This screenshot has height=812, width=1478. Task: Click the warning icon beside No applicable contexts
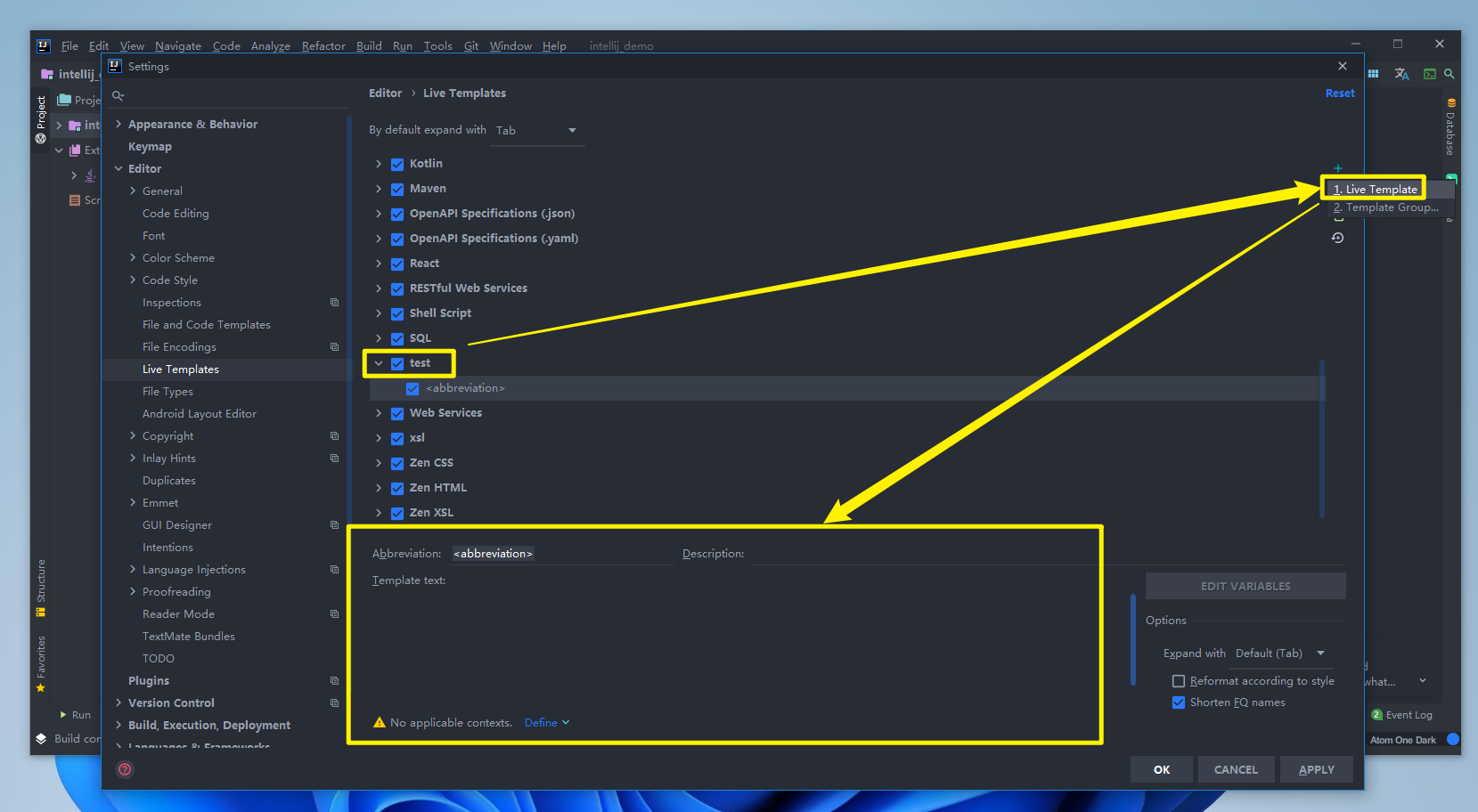pyautogui.click(x=379, y=722)
